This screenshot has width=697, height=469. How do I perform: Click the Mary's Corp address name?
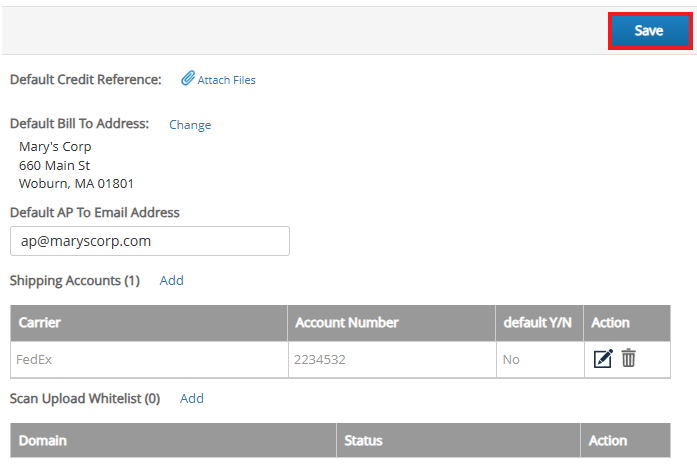coord(55,146)
